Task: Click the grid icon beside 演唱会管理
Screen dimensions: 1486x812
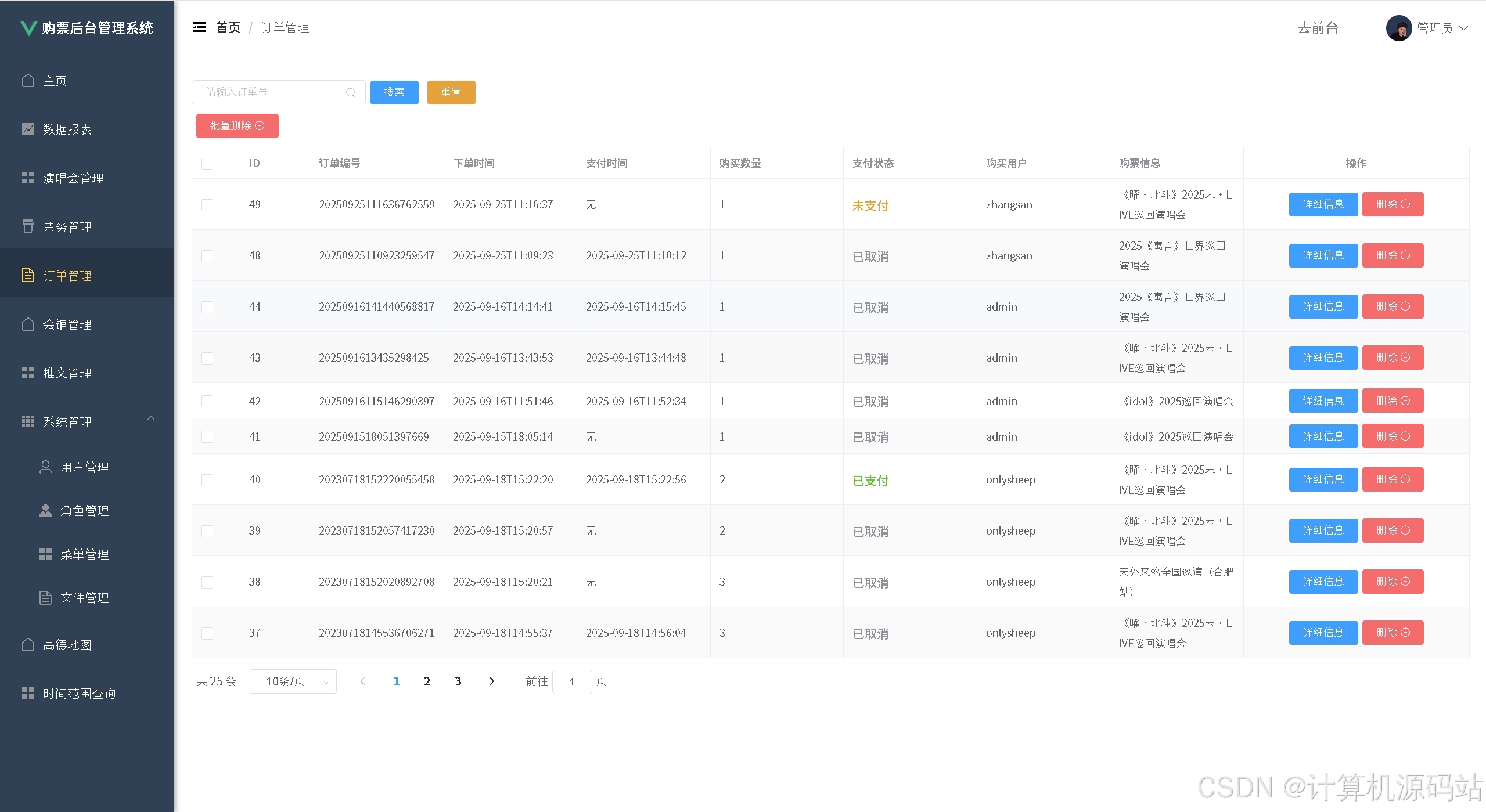Action: coord(28,178)
